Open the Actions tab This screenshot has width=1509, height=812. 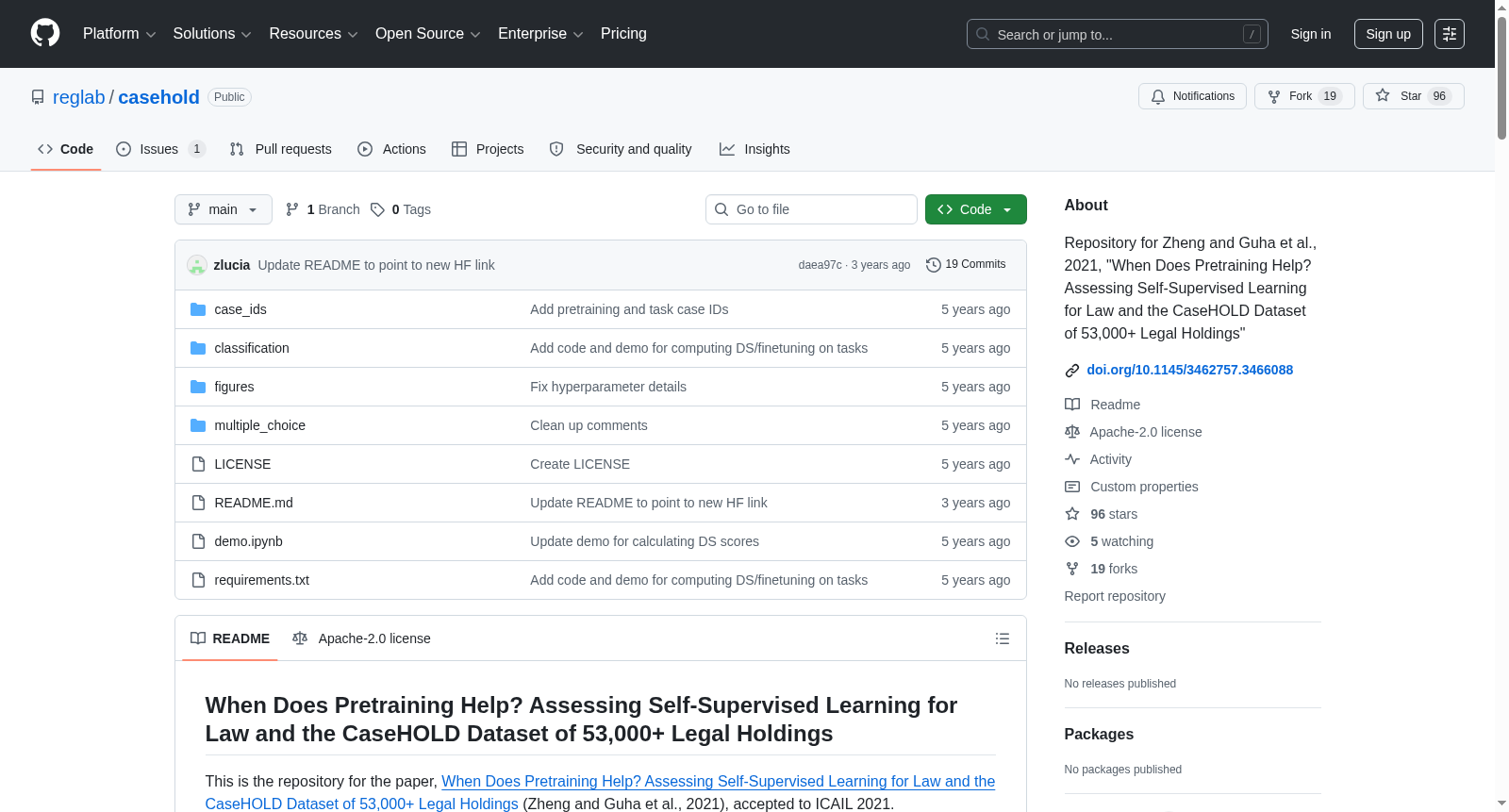pyautogui.click(x=392, y=149)
